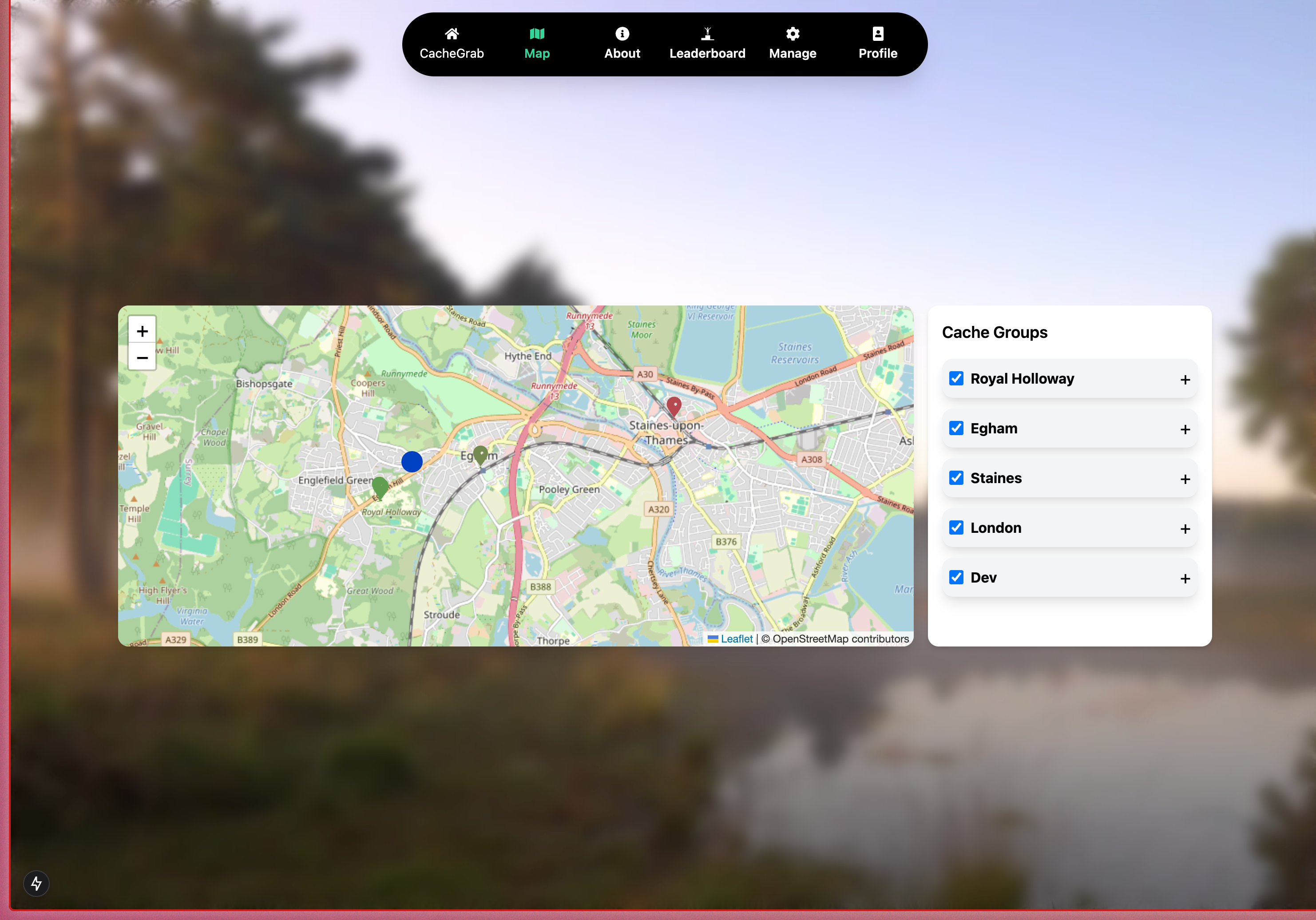The image size is (1316, 920).
Task: Expand the London group with plus
Action: click(x=1185, y=528)
